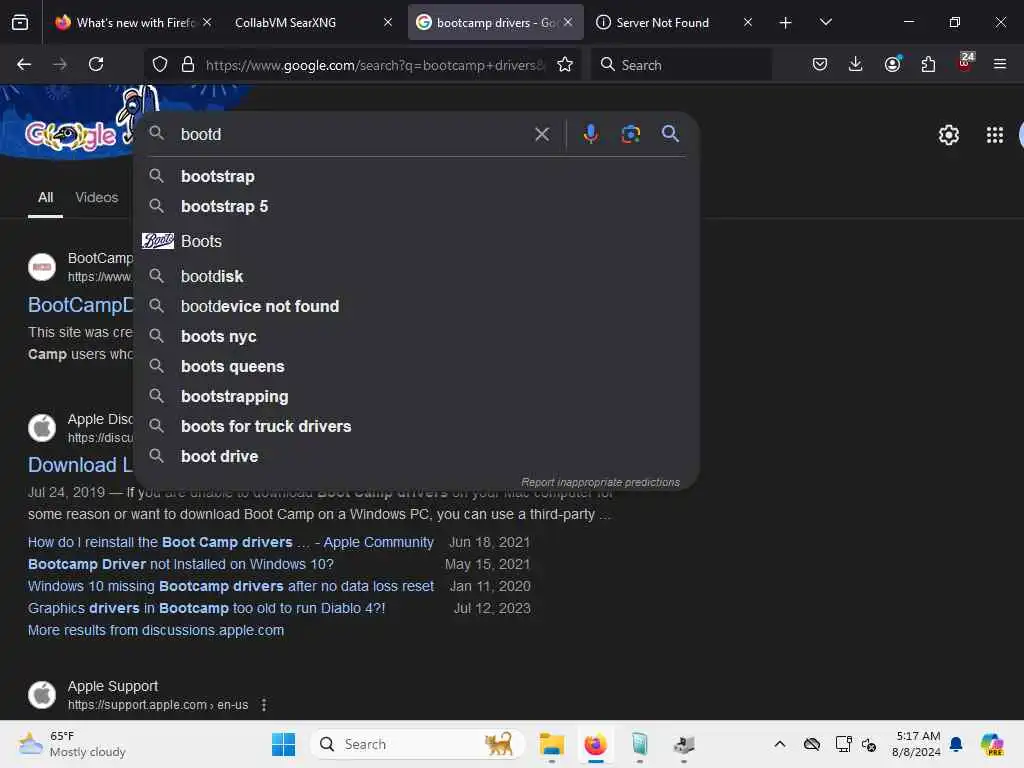Choose the boot drive suggestion

tap(417, 456)
